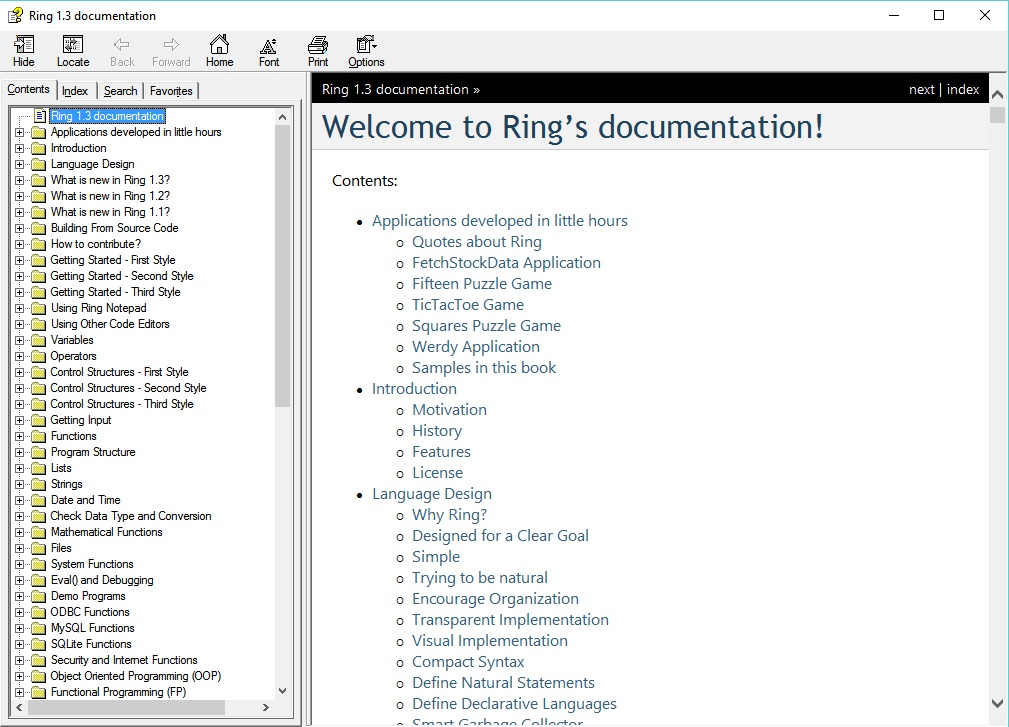
Task: Click the folder icon beside Operators
Action: click(x=39, y=356)
